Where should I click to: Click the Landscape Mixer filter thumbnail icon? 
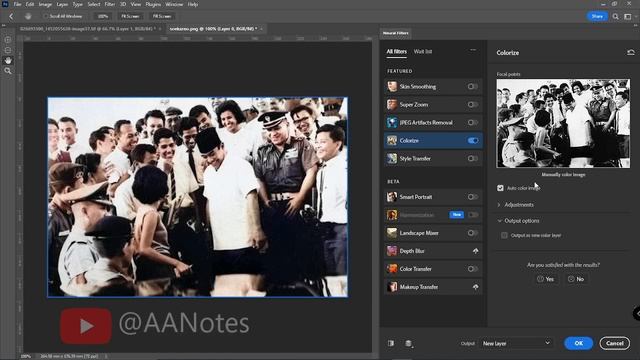[392, 233]
